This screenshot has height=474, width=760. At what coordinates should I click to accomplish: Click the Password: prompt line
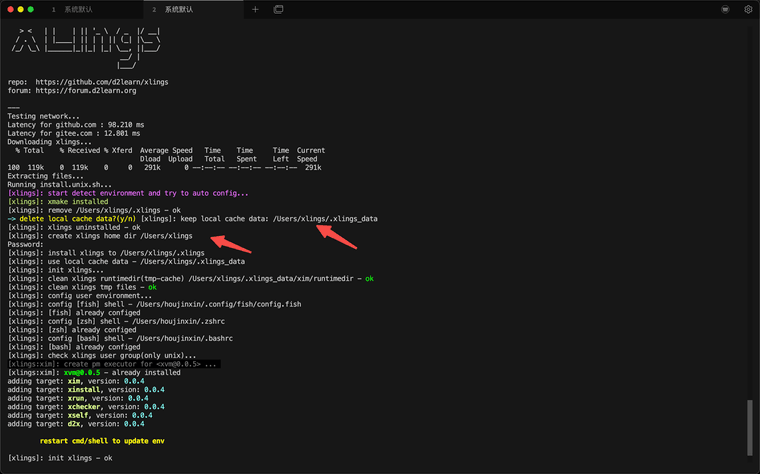click(26, 244)
